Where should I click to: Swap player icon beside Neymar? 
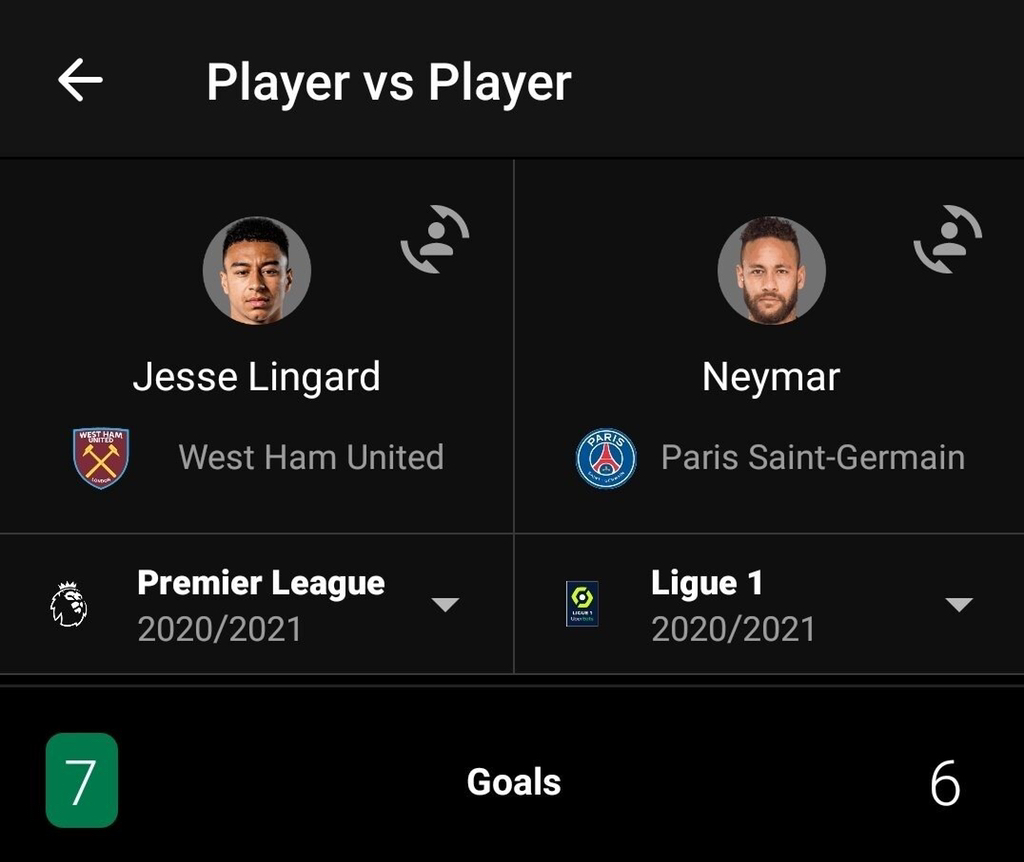[x=948, y=239]
